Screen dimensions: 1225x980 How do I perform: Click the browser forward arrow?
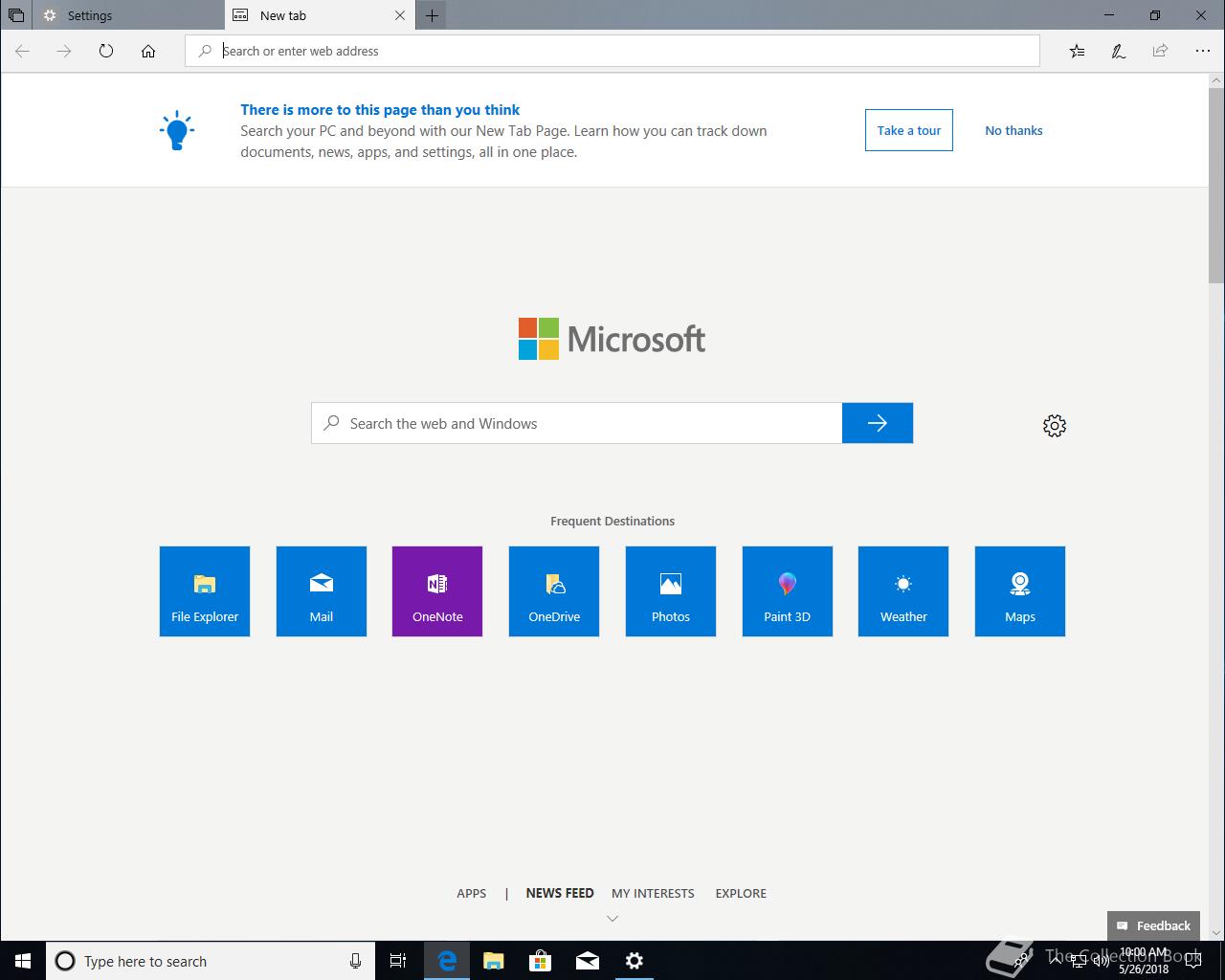point(64,51)
